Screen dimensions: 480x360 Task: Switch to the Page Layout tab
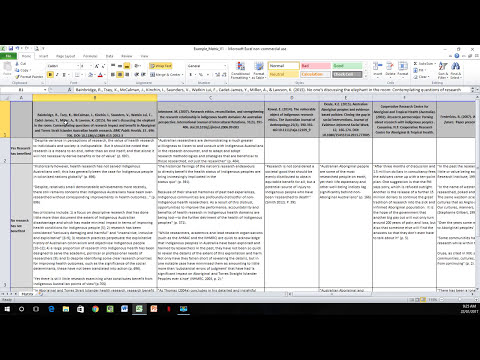pos(65,56)
